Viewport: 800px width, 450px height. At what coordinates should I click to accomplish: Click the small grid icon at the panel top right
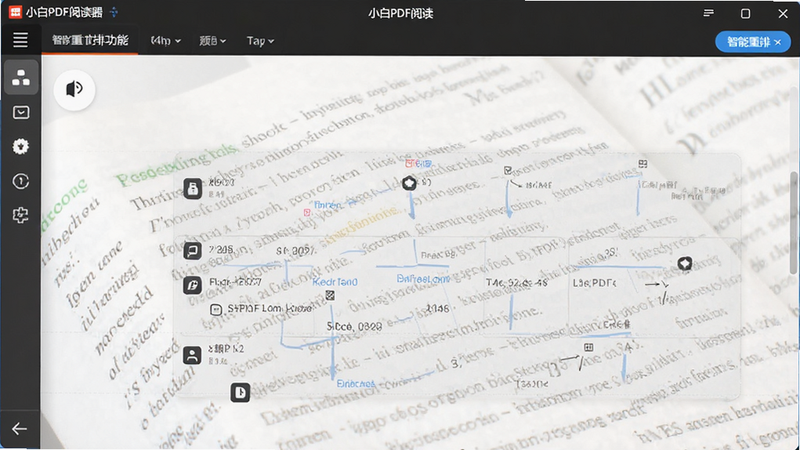643,164
